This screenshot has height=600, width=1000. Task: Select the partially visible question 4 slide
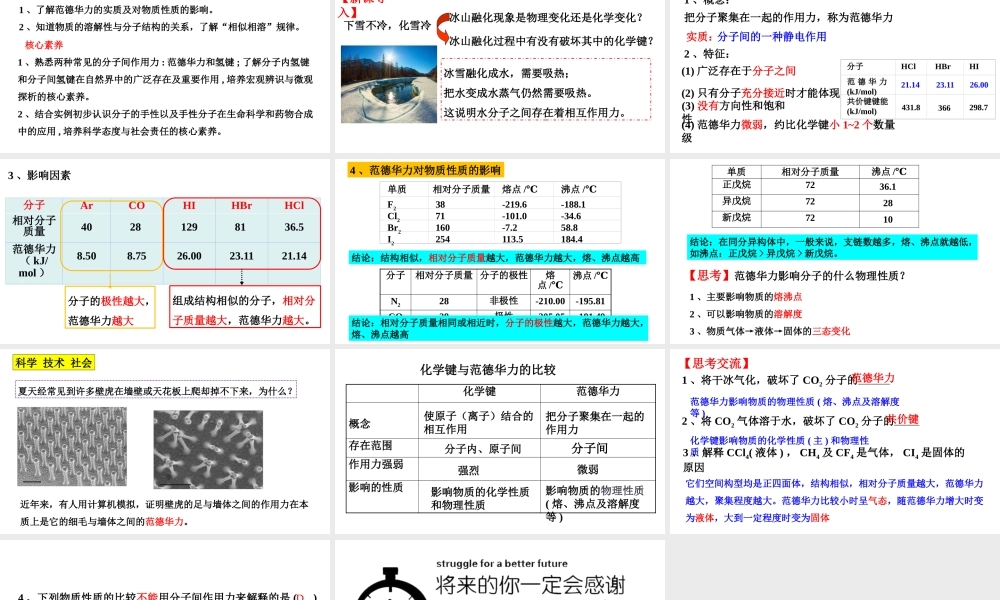165,570
